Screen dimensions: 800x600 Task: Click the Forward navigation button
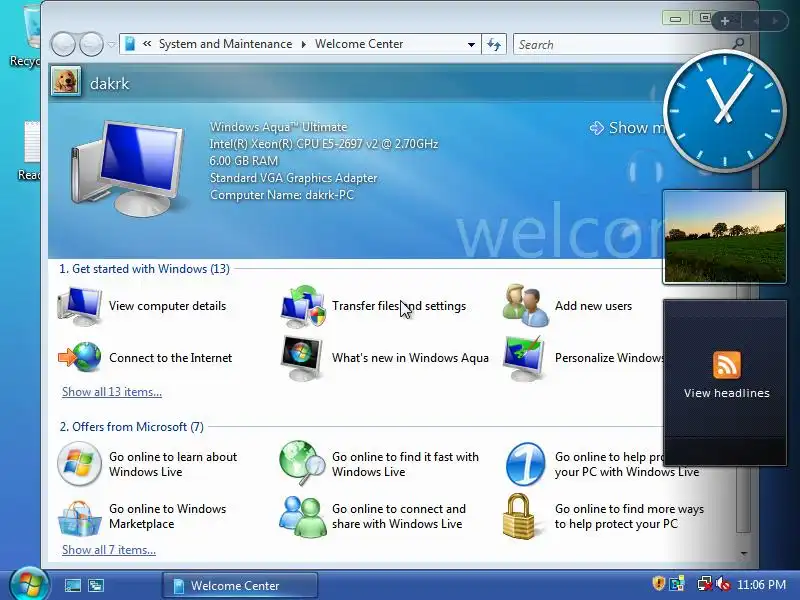coord(91,44)
